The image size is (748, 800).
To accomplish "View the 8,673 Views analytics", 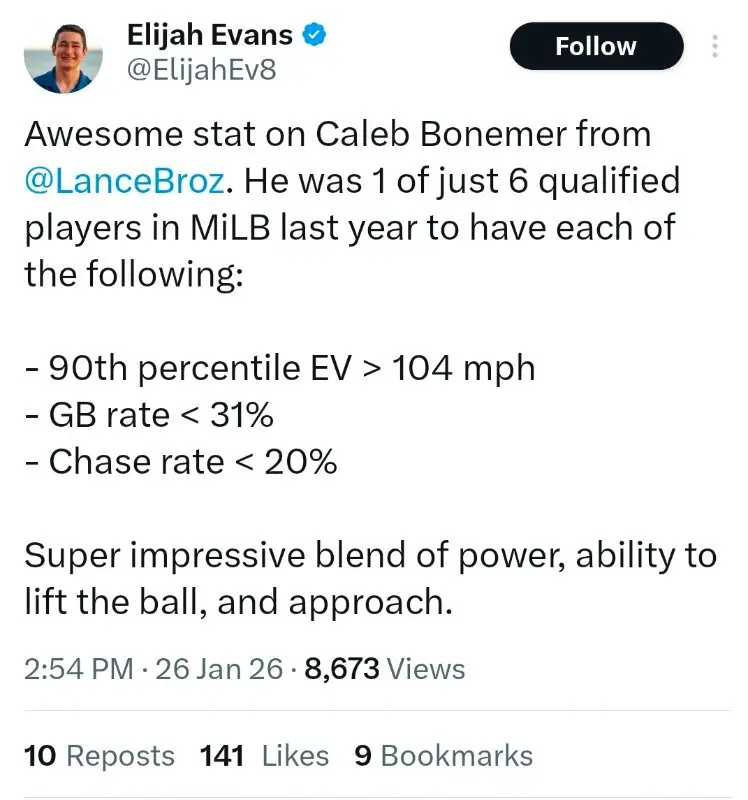I will (385, 669).
